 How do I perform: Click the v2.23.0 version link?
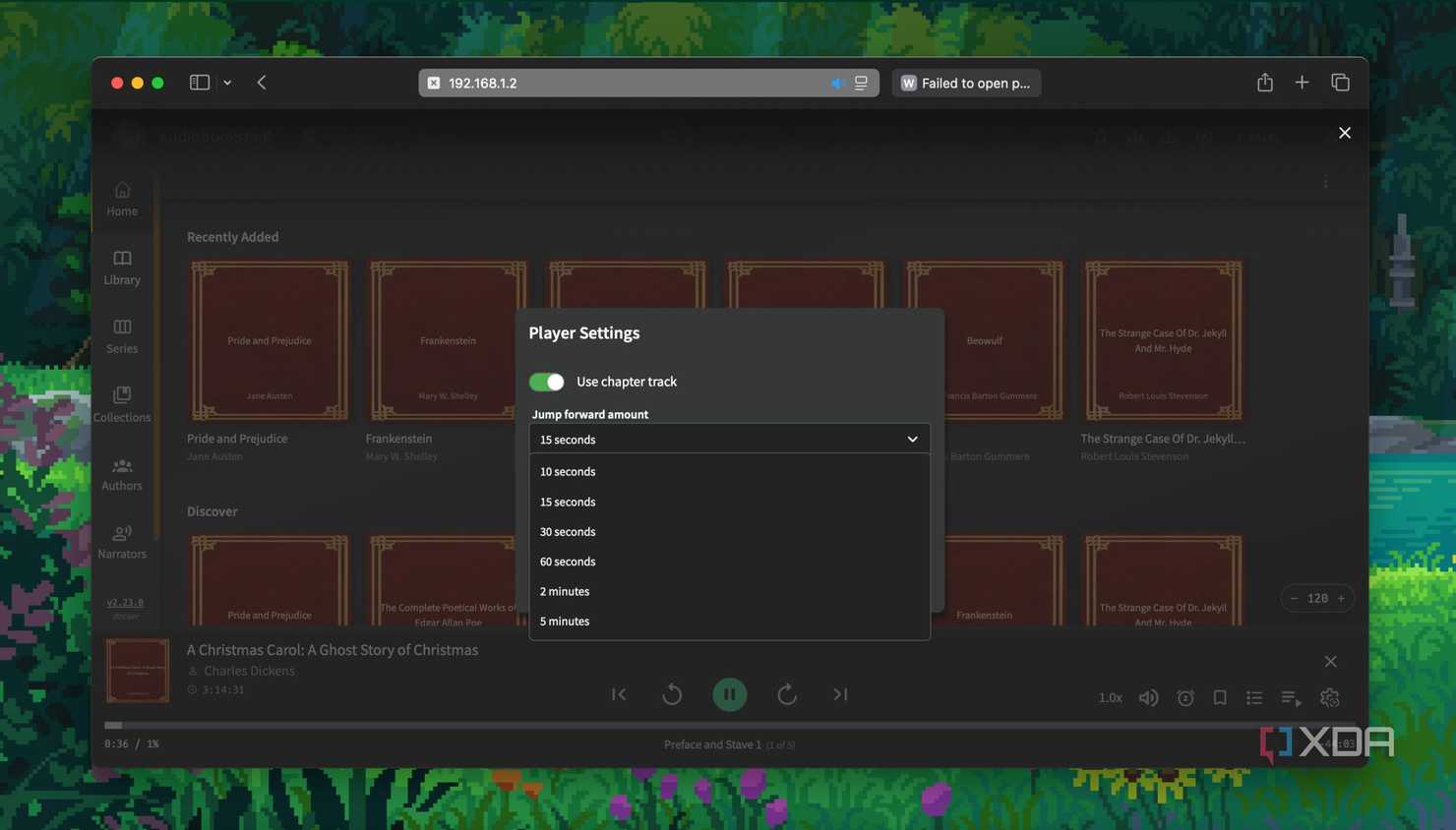click(125, 602)
